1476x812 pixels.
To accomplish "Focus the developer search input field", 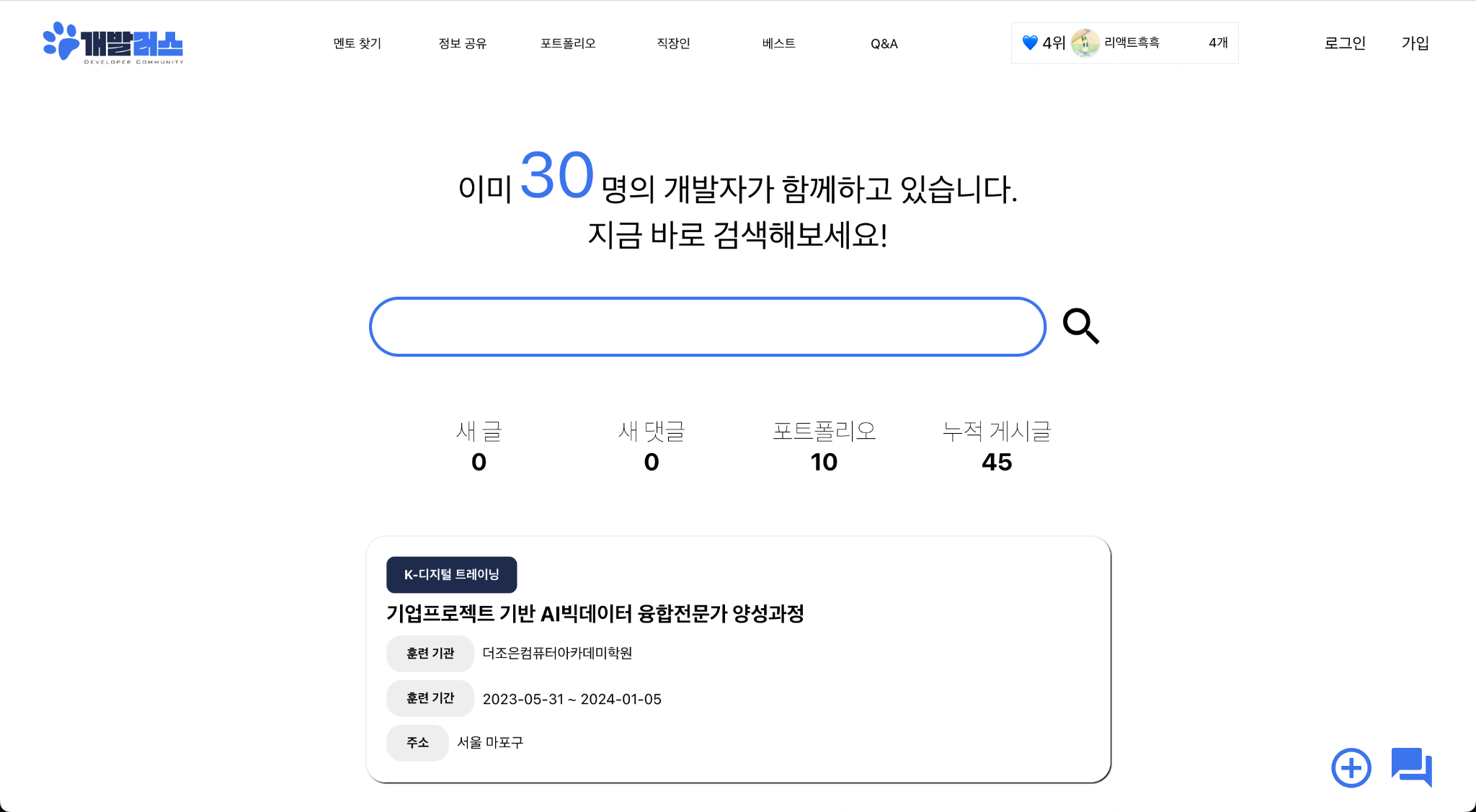I will click(x=707, y=326).
